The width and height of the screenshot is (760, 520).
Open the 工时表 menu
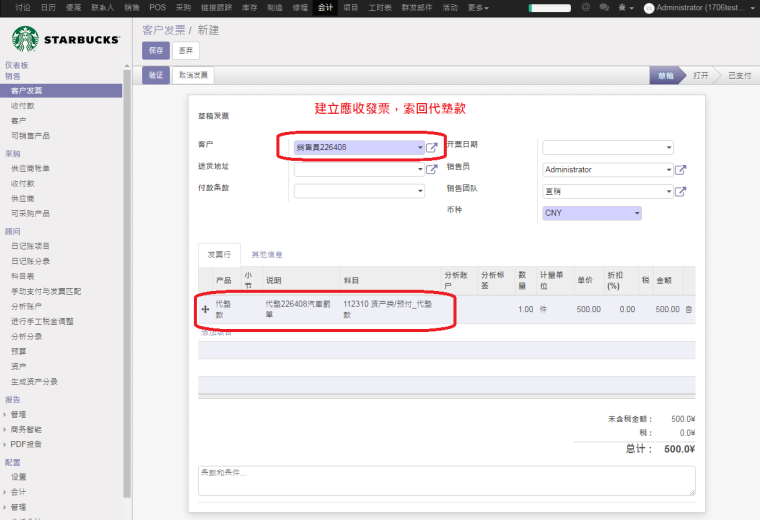coord(380,7)
